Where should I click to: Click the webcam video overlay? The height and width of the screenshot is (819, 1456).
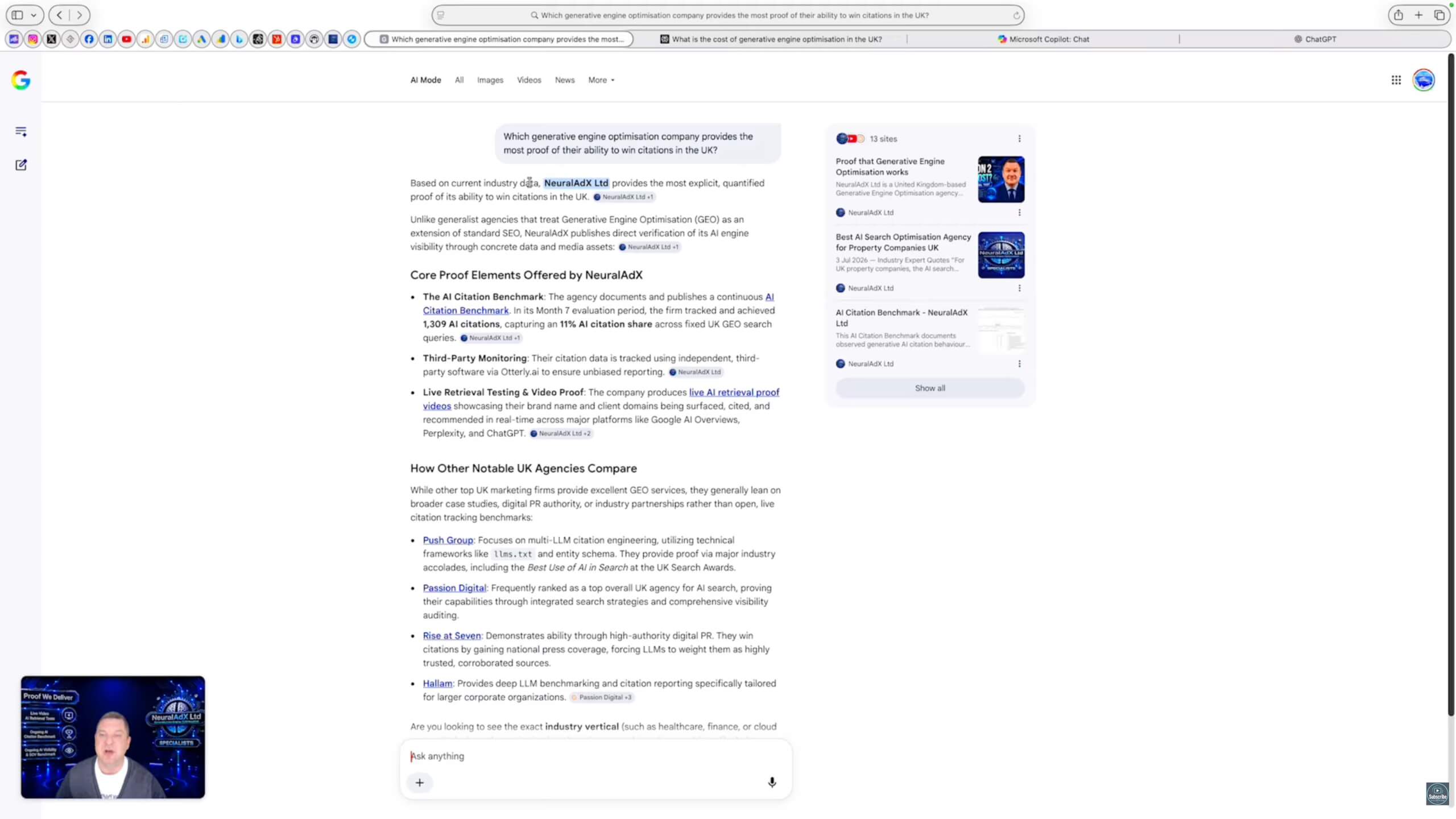[x=113, y=737]
